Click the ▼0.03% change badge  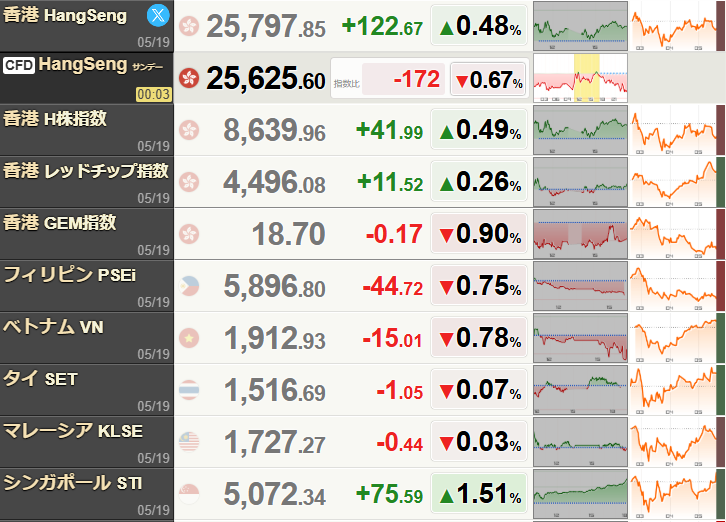[479, 441]
